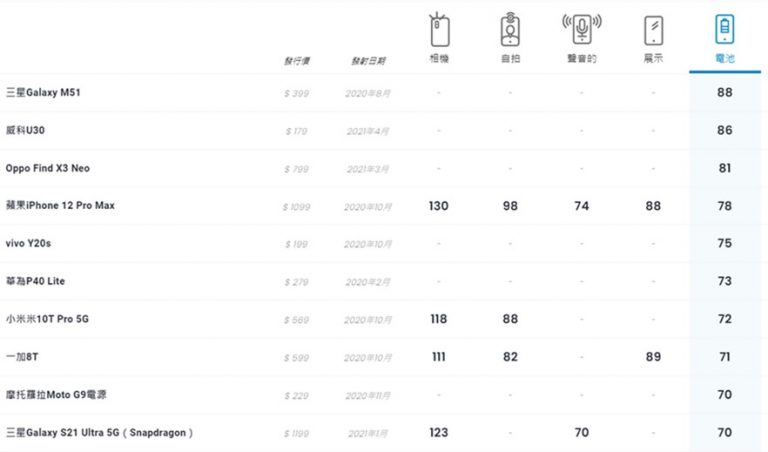Open the 摩托羅拉Moto G9電源 entry
The width and height of the screenshot is (768, 452).
pyautogui.click(x=56, y=395)
